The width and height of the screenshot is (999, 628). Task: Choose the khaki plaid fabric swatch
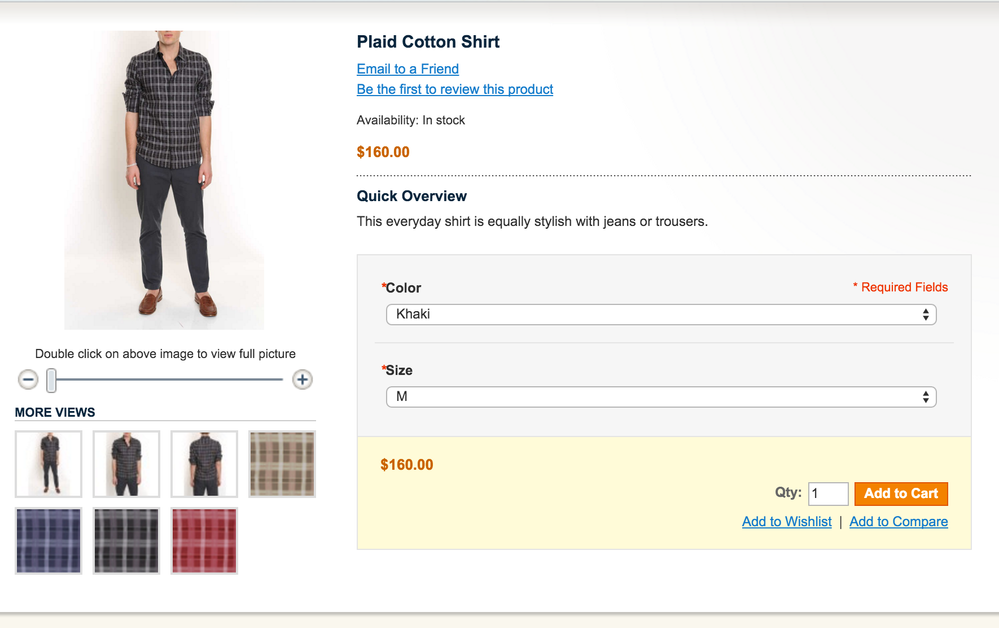tap(282, 464)
